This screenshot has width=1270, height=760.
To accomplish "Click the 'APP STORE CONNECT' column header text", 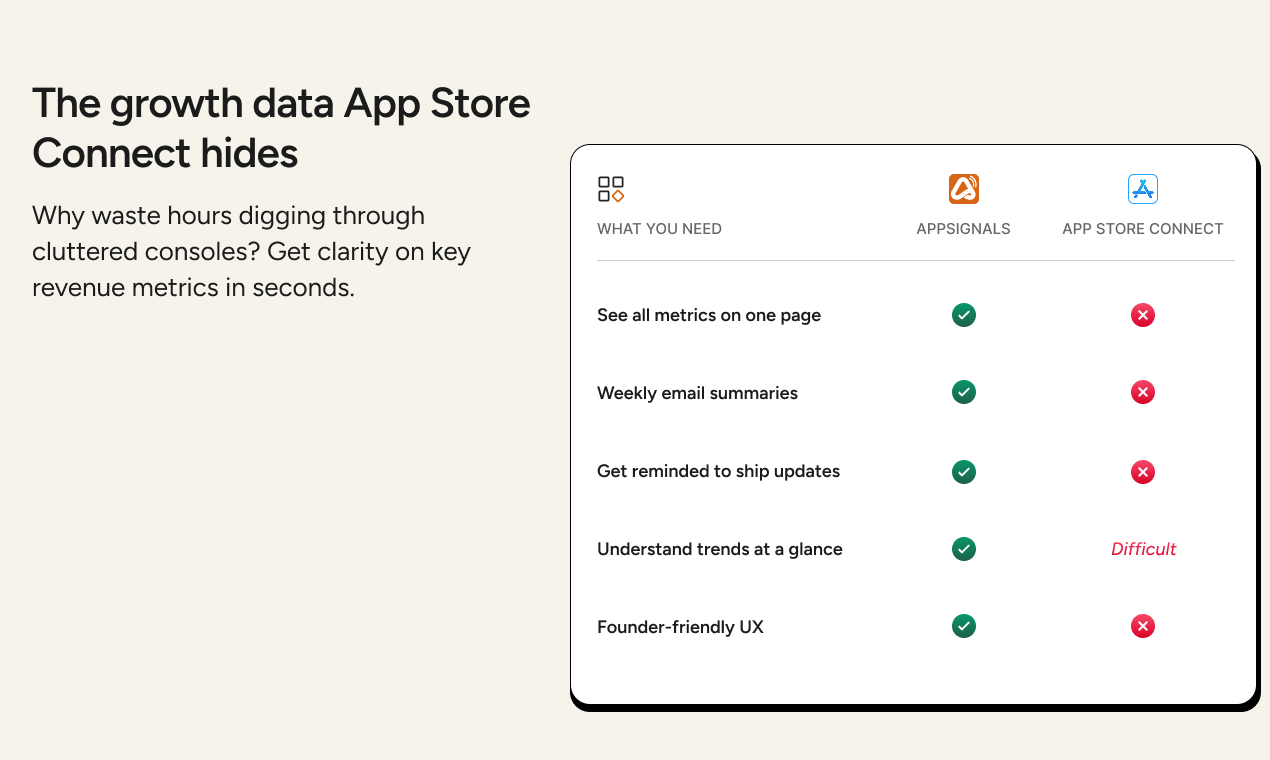I will click(1142, 229).
